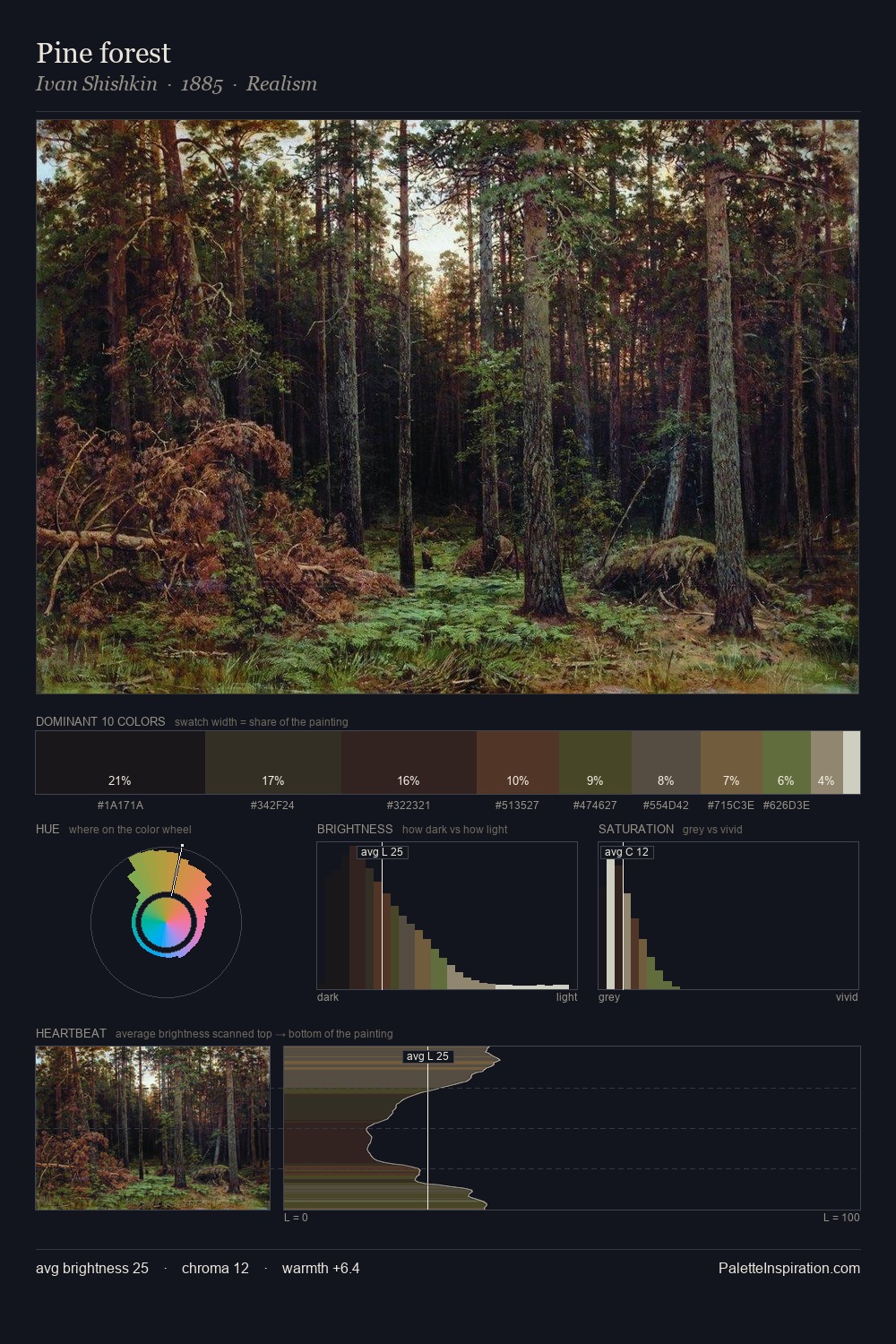Click the Realism style label
The width and height of the screenshot is (896, 1344).
tap(281, 84)
